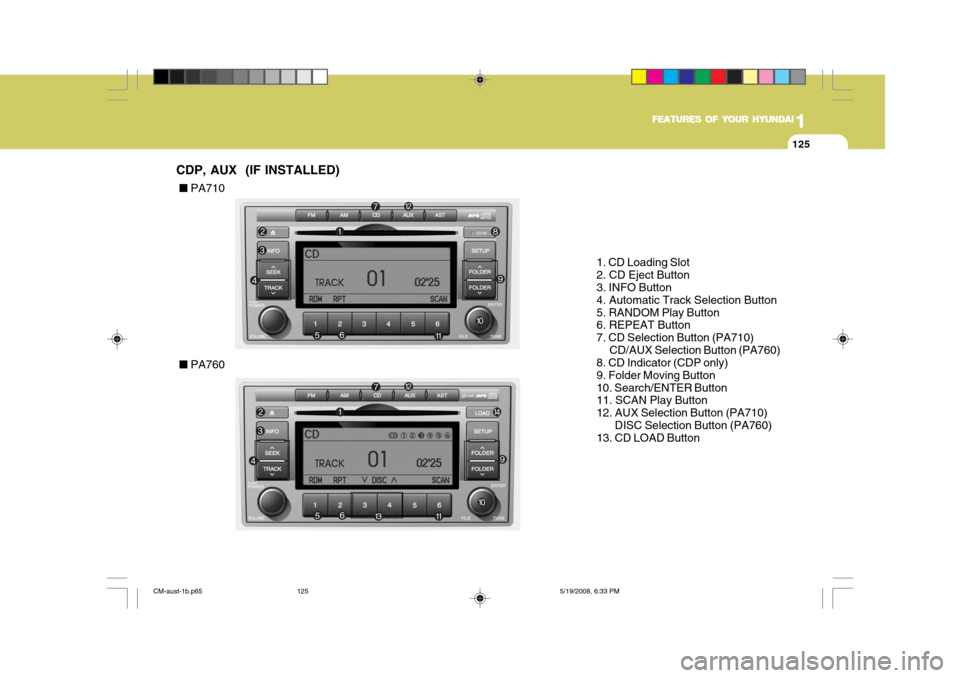Click the TRACK down button on PA710
Screen dimensions: 960x678
(x=273, y=289)
